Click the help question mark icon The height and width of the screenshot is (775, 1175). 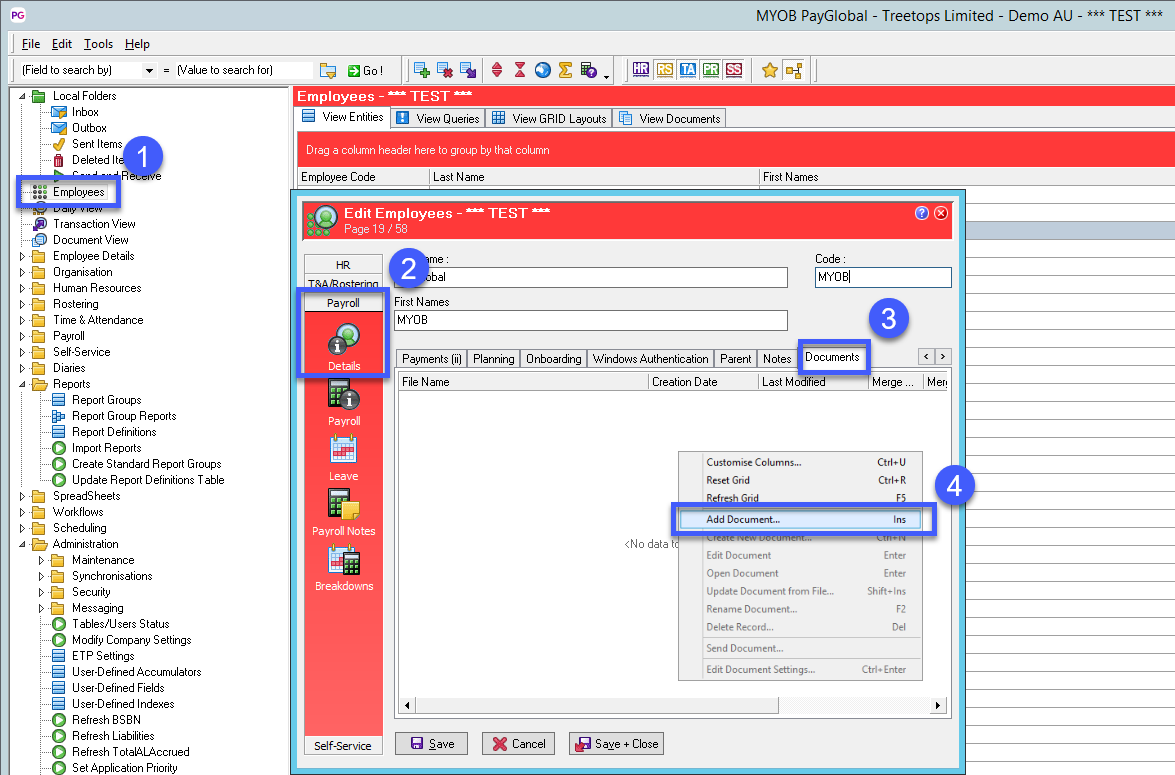click(922, 213)
